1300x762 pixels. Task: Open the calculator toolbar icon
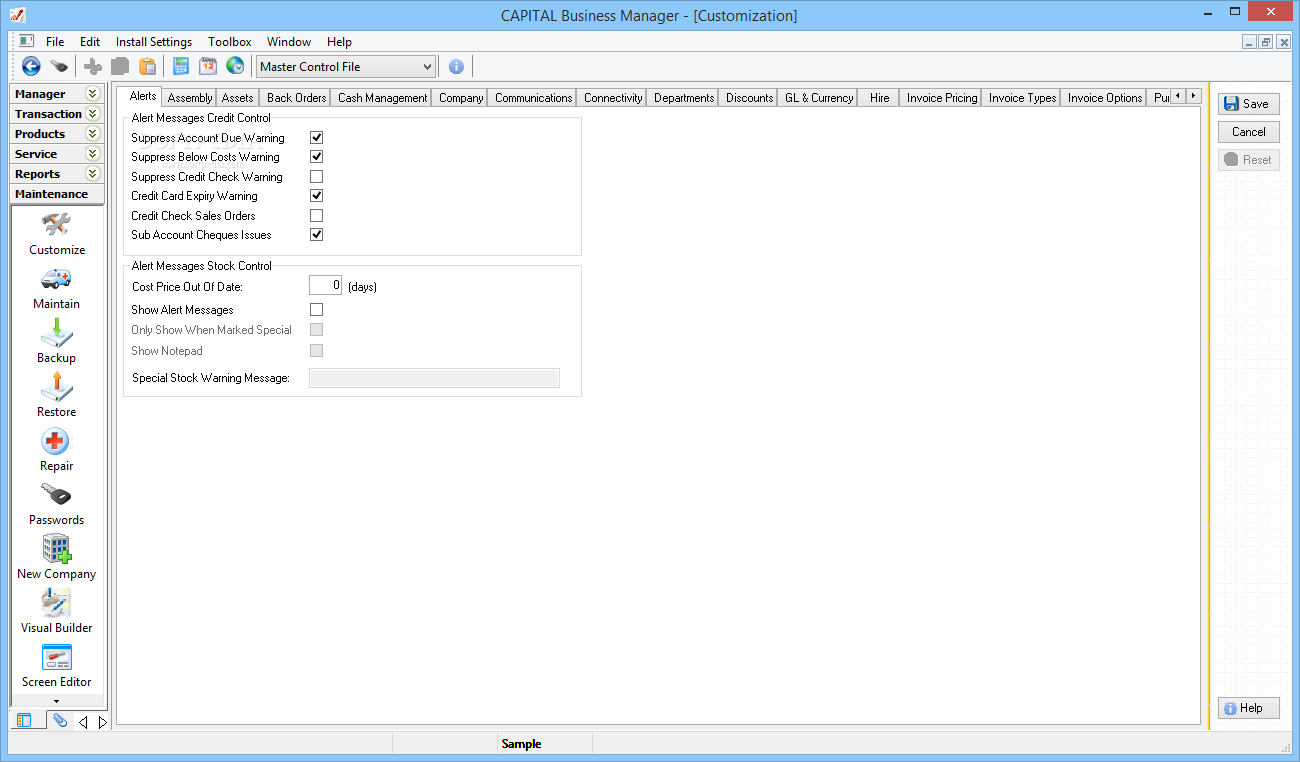[181, 66]
